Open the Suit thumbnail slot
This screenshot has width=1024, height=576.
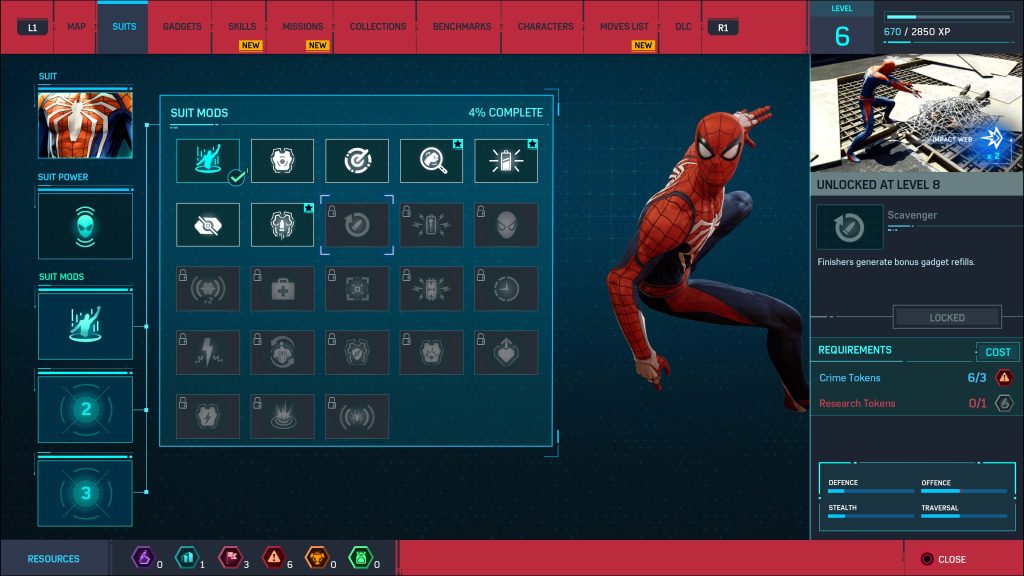tap(85, 122)
